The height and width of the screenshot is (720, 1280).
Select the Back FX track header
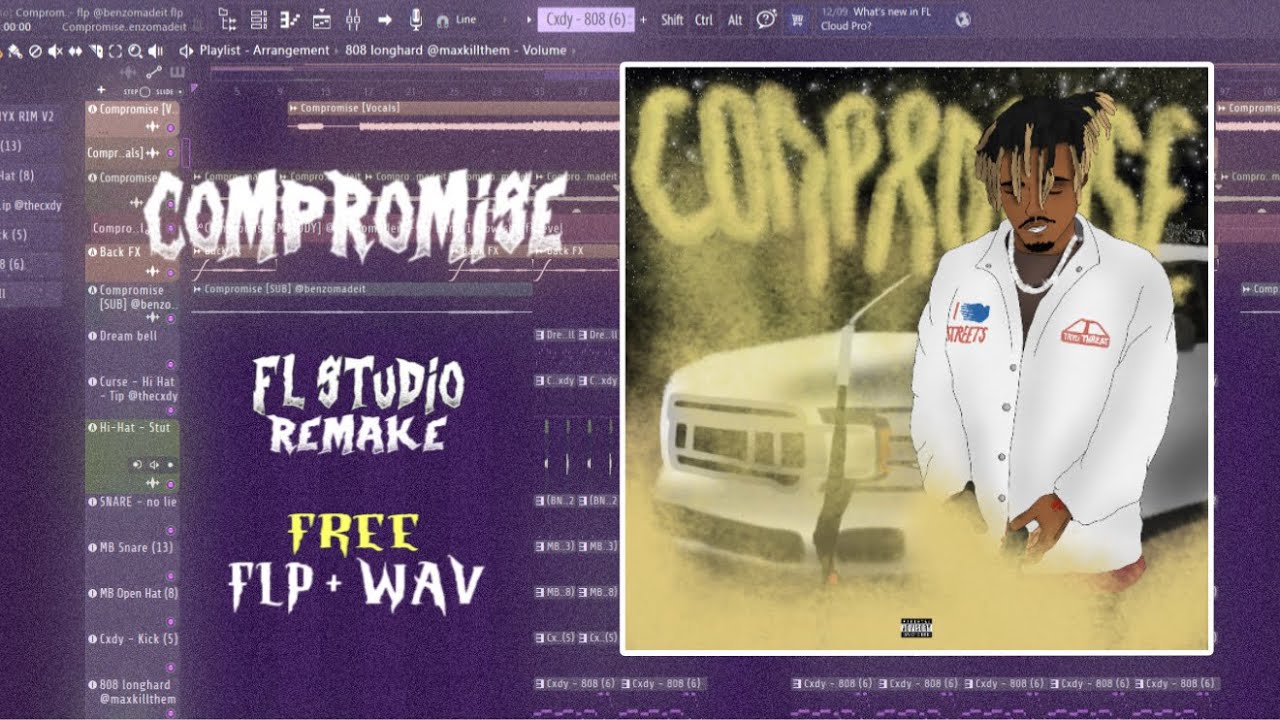pyautogui.click(x=132, y=262)
